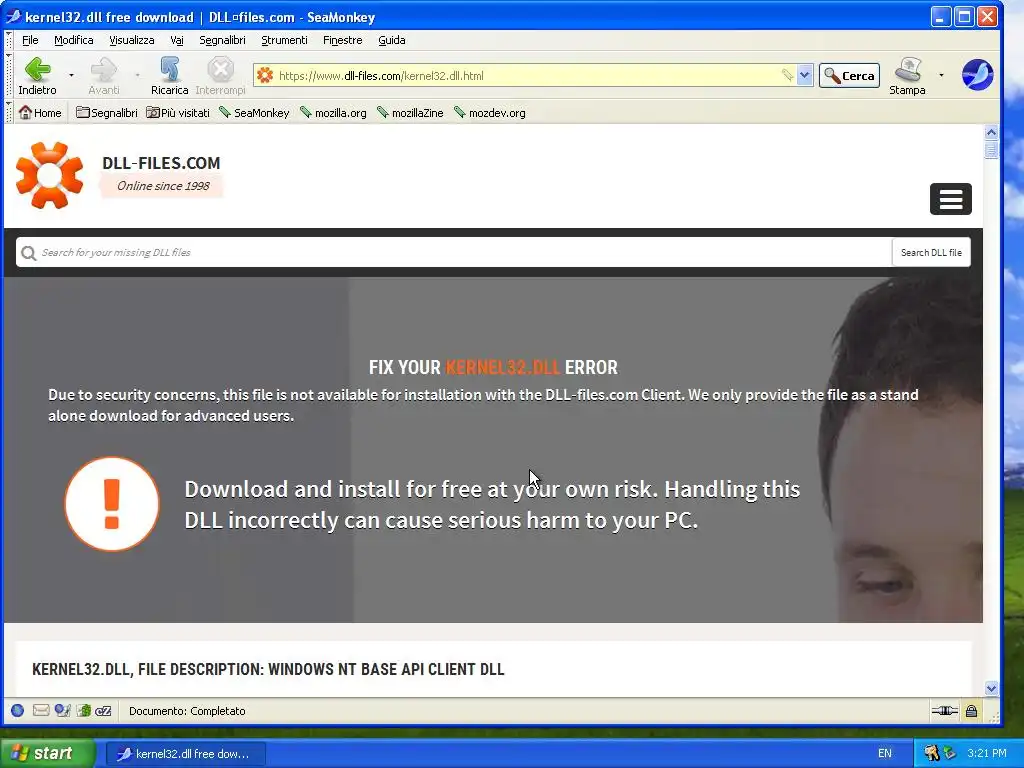Open Mail from status bar envelope icon
This screenshot has height=768, width=1024.
tap(40, 711)
